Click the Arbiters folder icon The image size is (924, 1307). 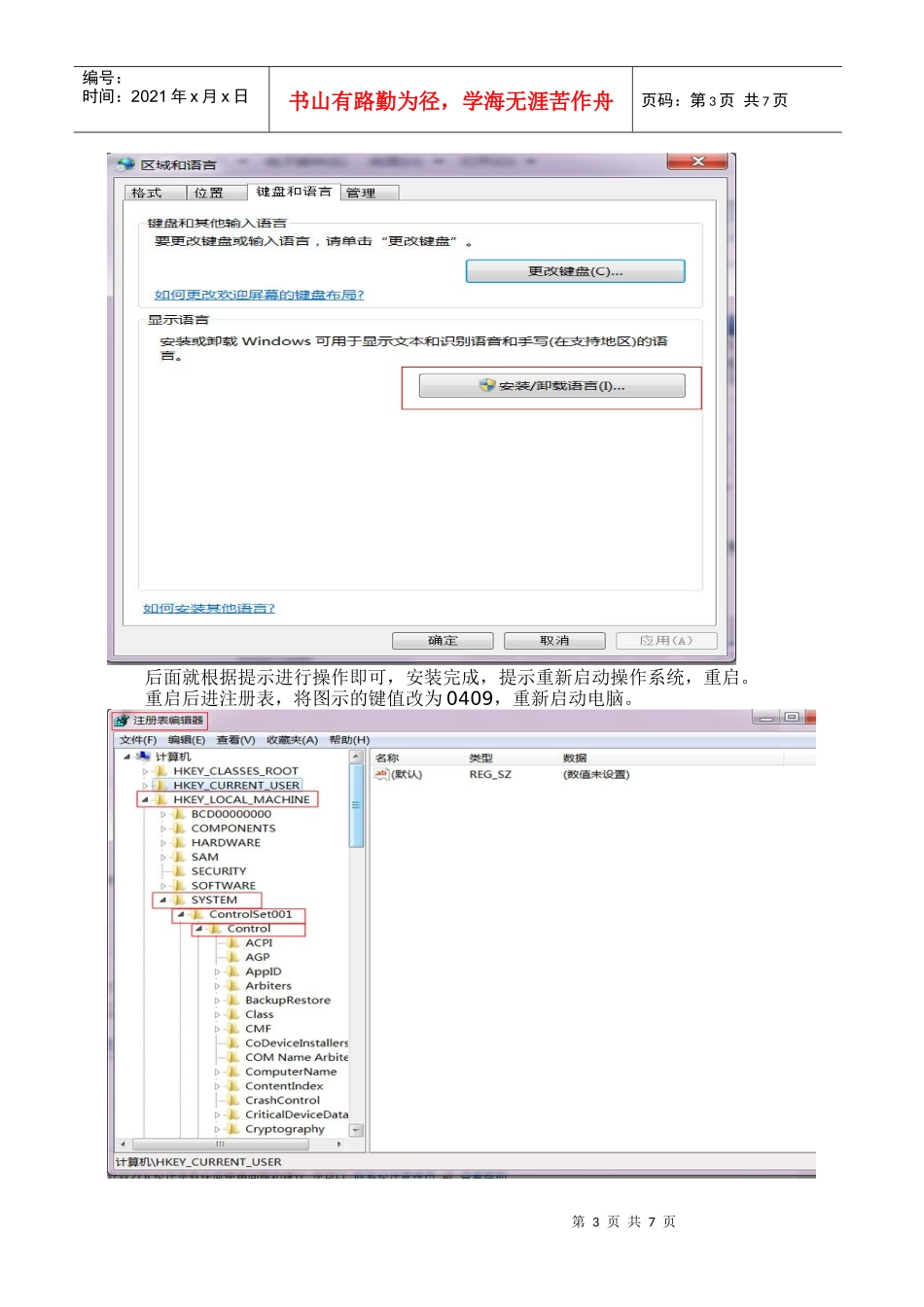coord(233,985)
